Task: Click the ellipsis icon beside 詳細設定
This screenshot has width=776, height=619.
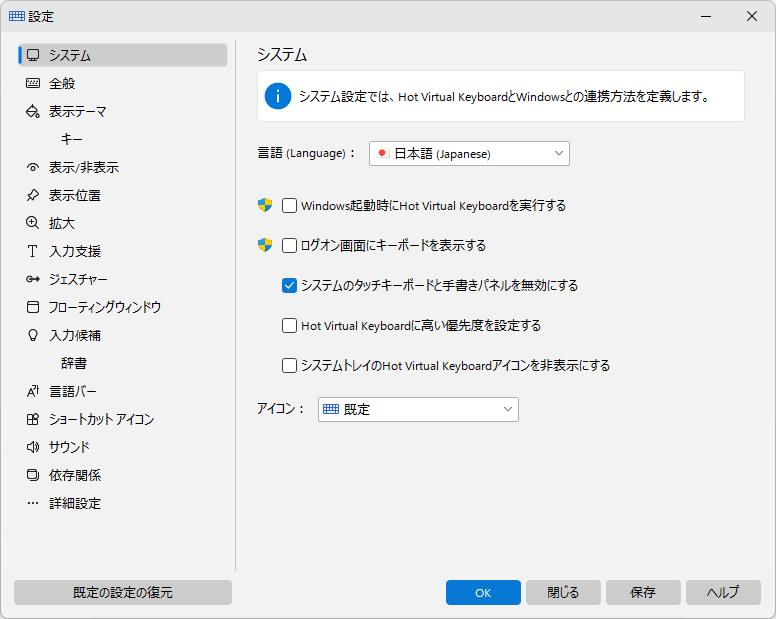Action: click(x=33, y=503)
